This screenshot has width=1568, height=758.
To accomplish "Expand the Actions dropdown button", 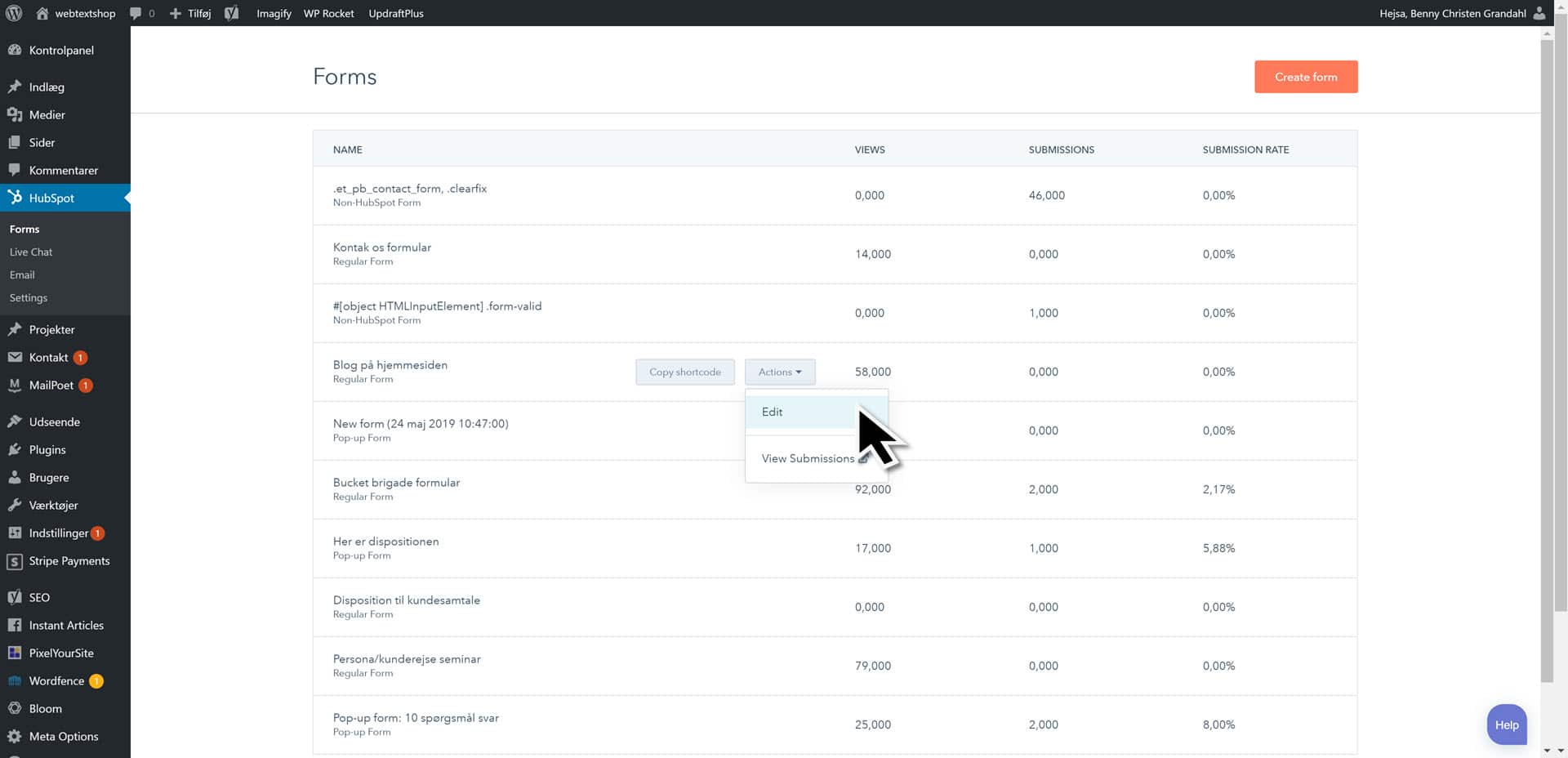I will point(780,372).
